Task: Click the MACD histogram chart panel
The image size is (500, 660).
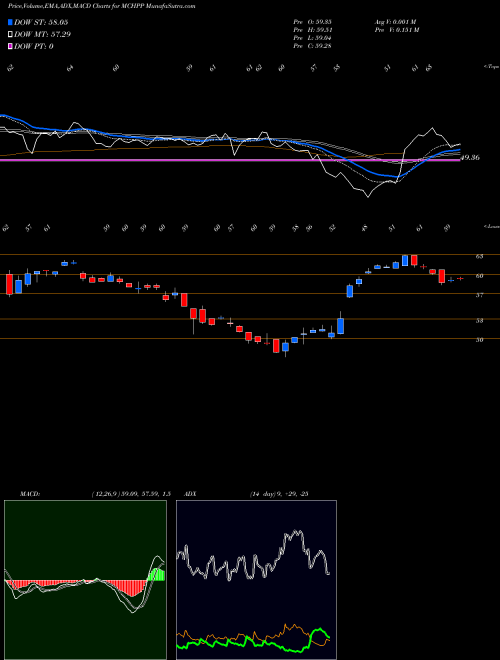Action: coord(85,580)
